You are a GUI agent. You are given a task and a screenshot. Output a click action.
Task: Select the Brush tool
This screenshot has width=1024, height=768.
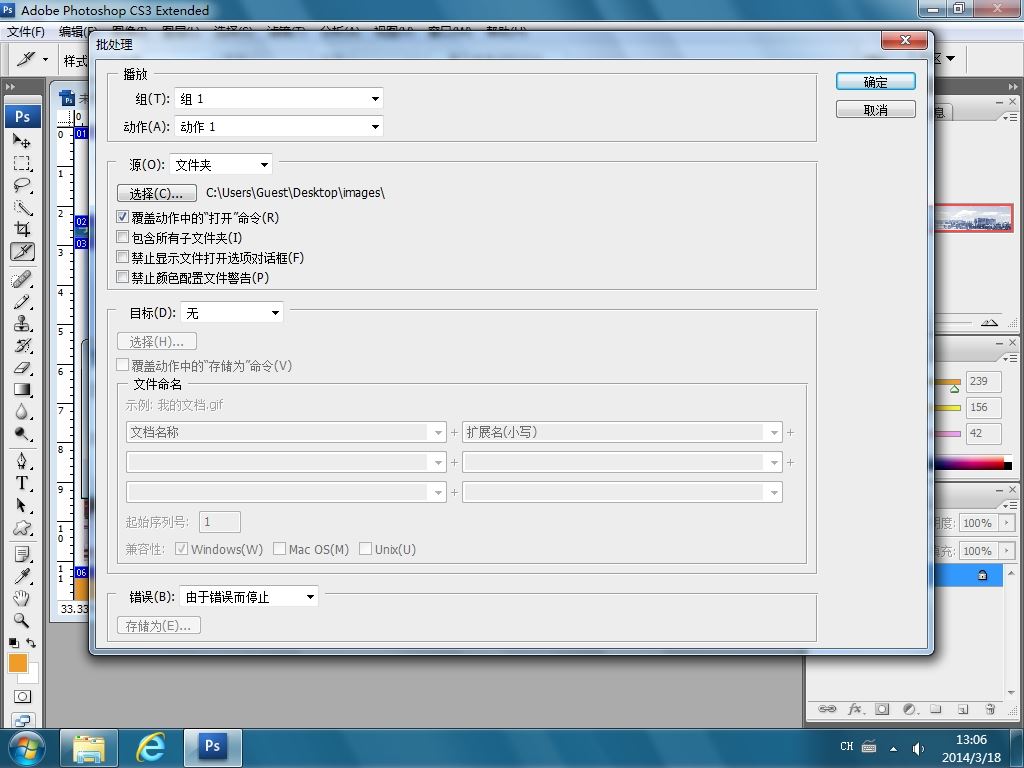coord(22,302)
